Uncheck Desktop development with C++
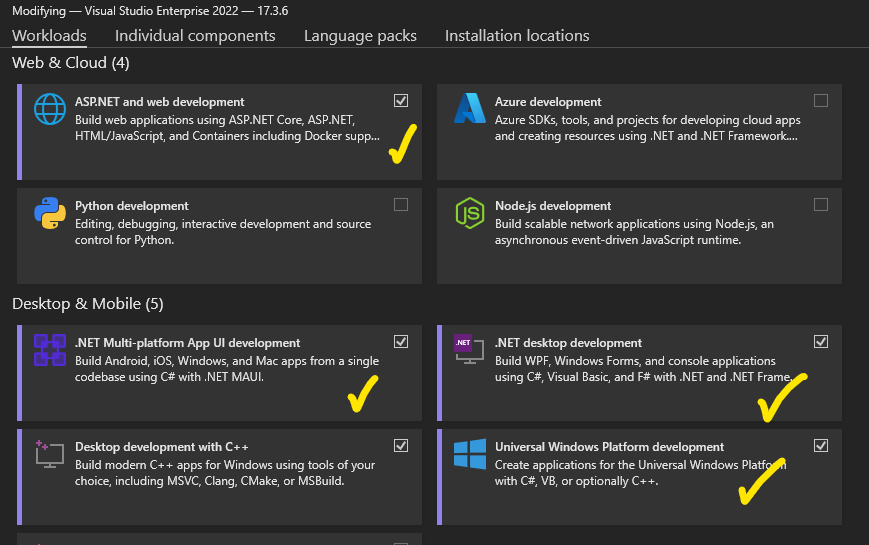869x545 pixels. [401, 446]
